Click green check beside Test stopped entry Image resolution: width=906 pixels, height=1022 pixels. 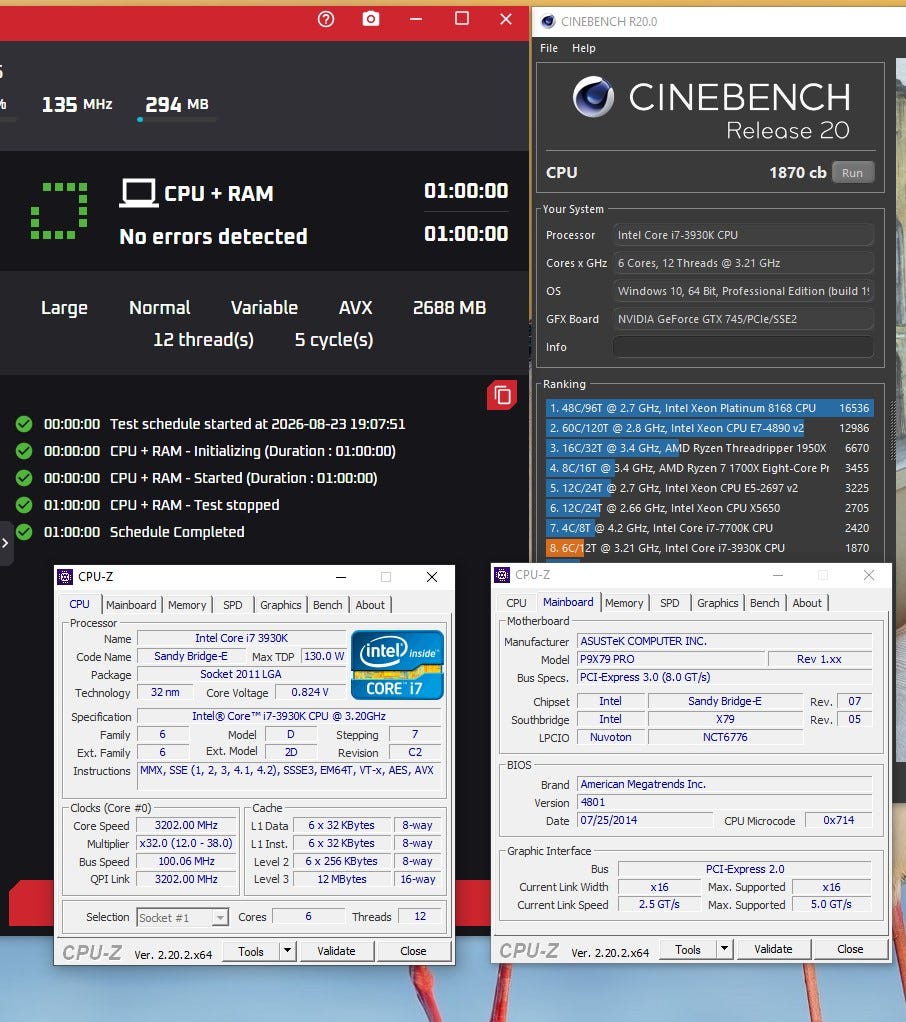point(24,505)
